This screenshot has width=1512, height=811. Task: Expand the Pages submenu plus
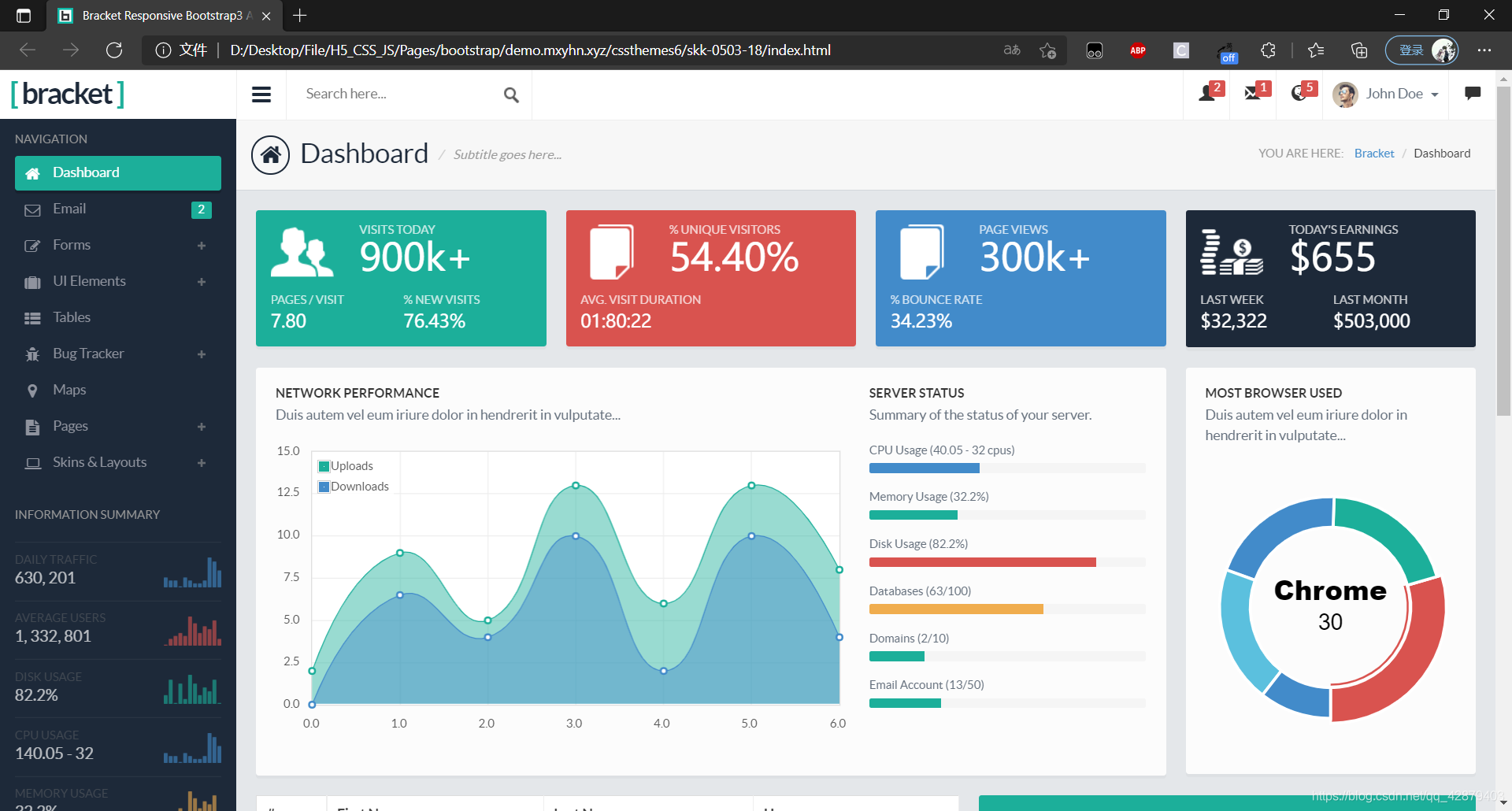click(x=202, y=427)
